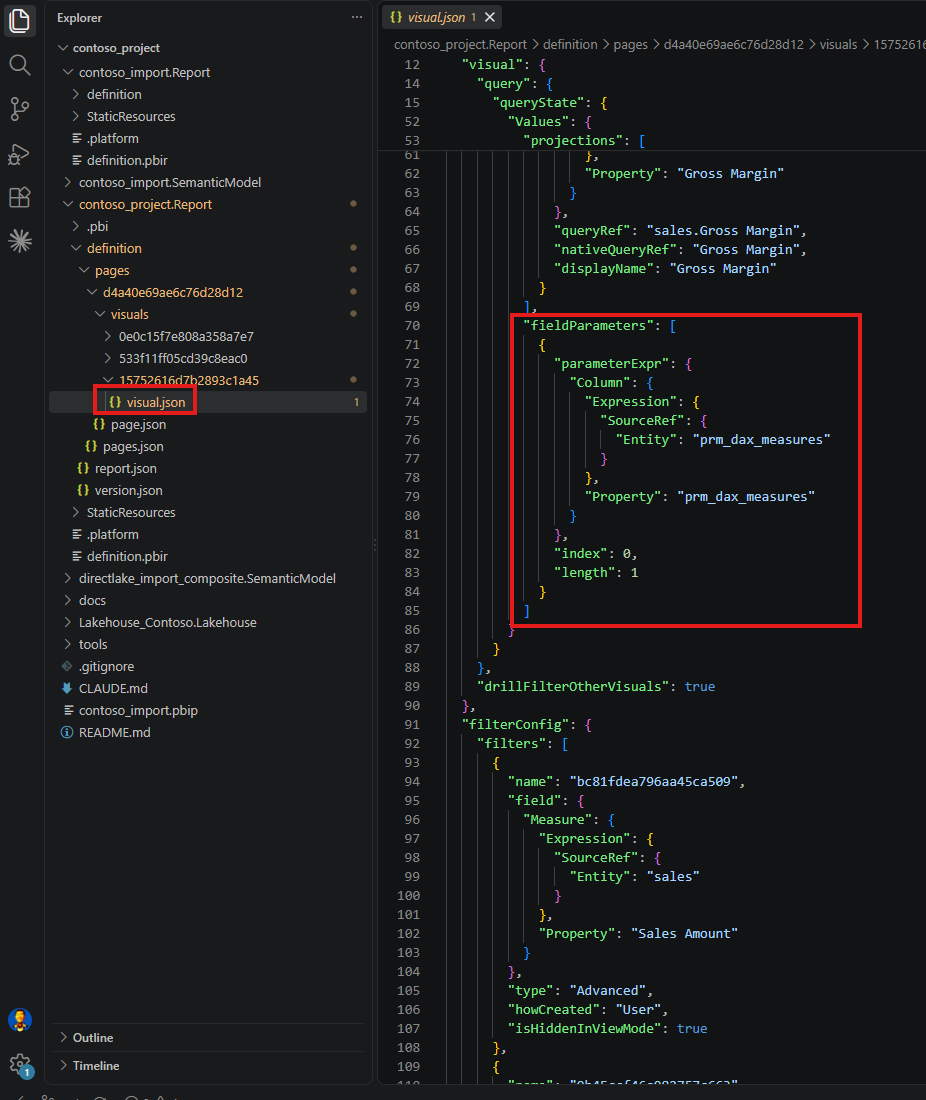Click breadcrumb pages segment
This screenshot has width=926, height=1100.
(x=631, y=45)
